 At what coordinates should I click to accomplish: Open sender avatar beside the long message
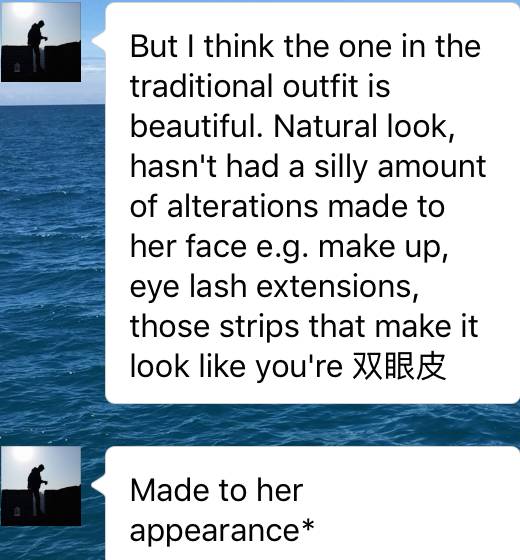coord(41,42)
